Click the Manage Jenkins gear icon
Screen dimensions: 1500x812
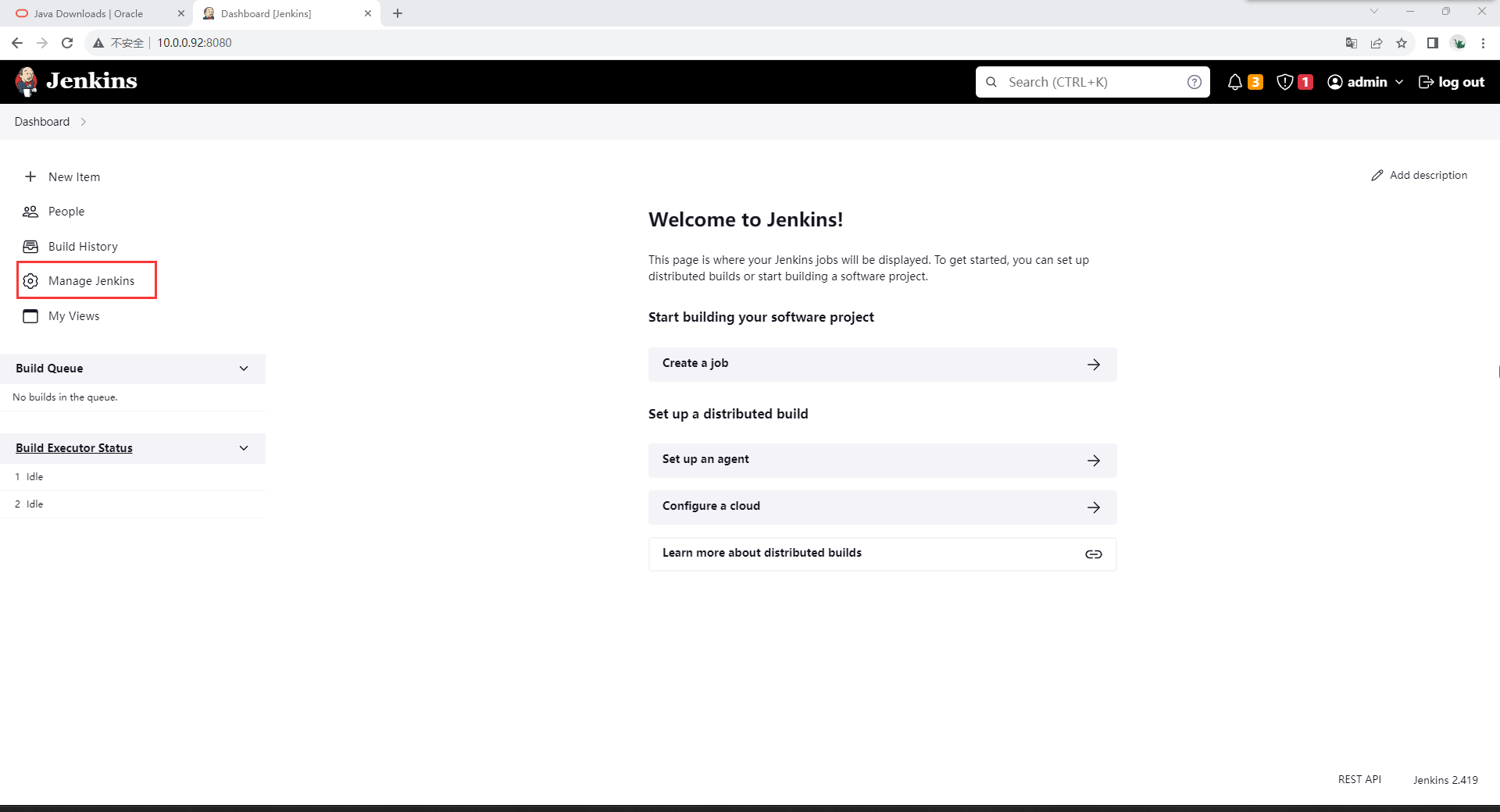click(x=30, y=281)
